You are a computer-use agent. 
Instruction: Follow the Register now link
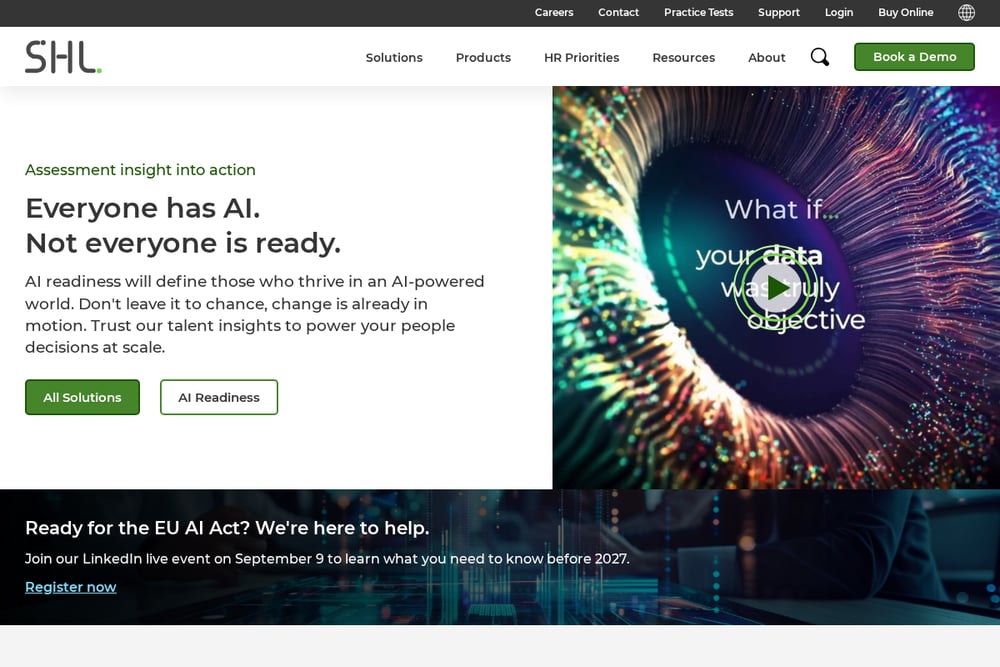(71, 587)
